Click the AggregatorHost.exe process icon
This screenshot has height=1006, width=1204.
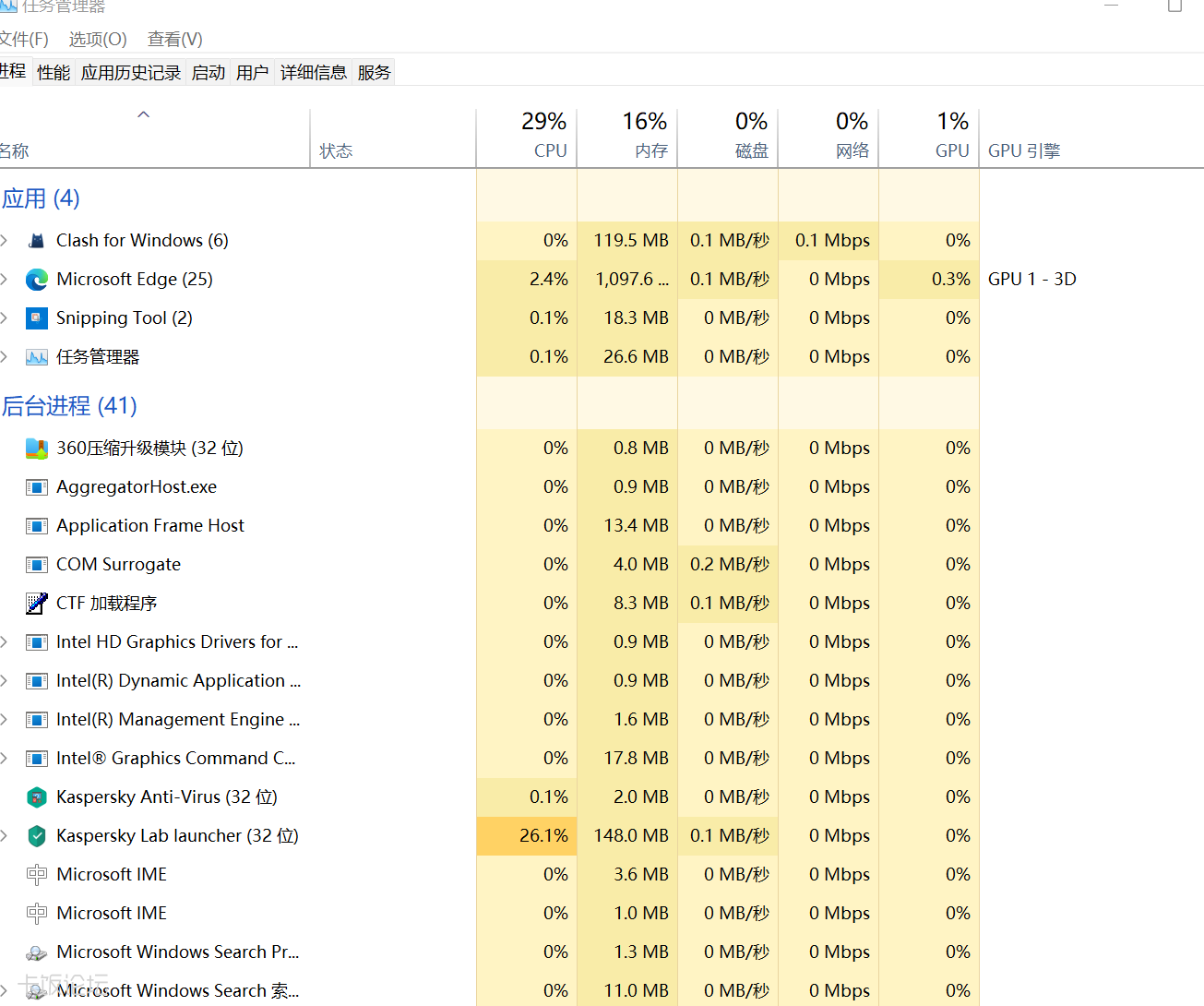click(x=37, y=487)
